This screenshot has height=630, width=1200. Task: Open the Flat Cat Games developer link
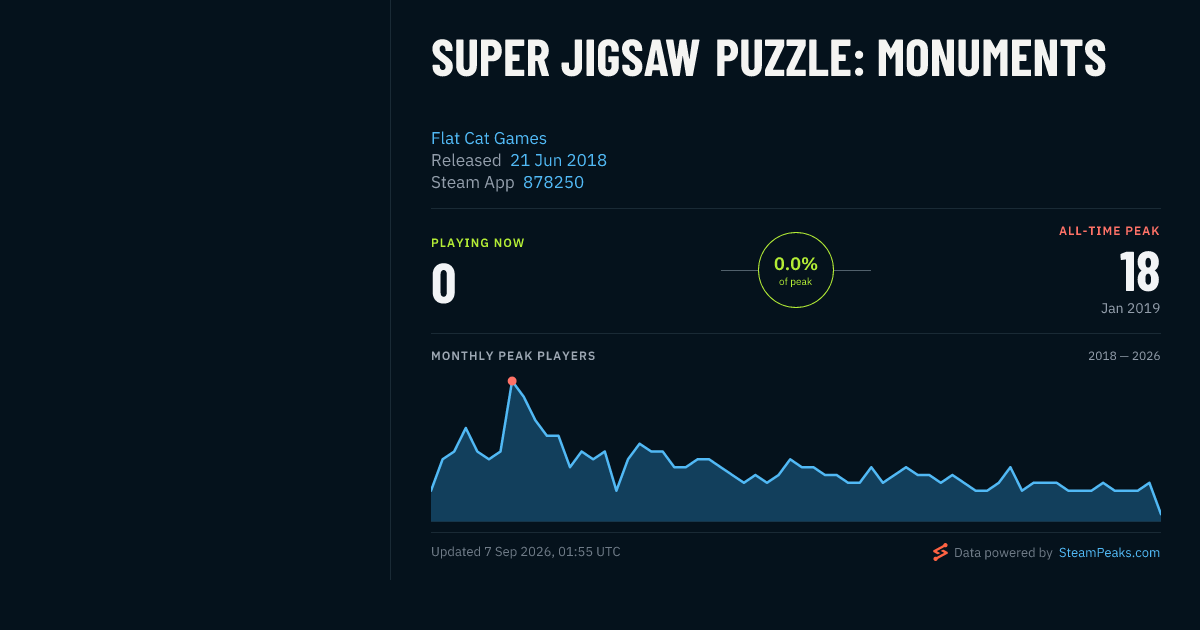tap(489, 138)
